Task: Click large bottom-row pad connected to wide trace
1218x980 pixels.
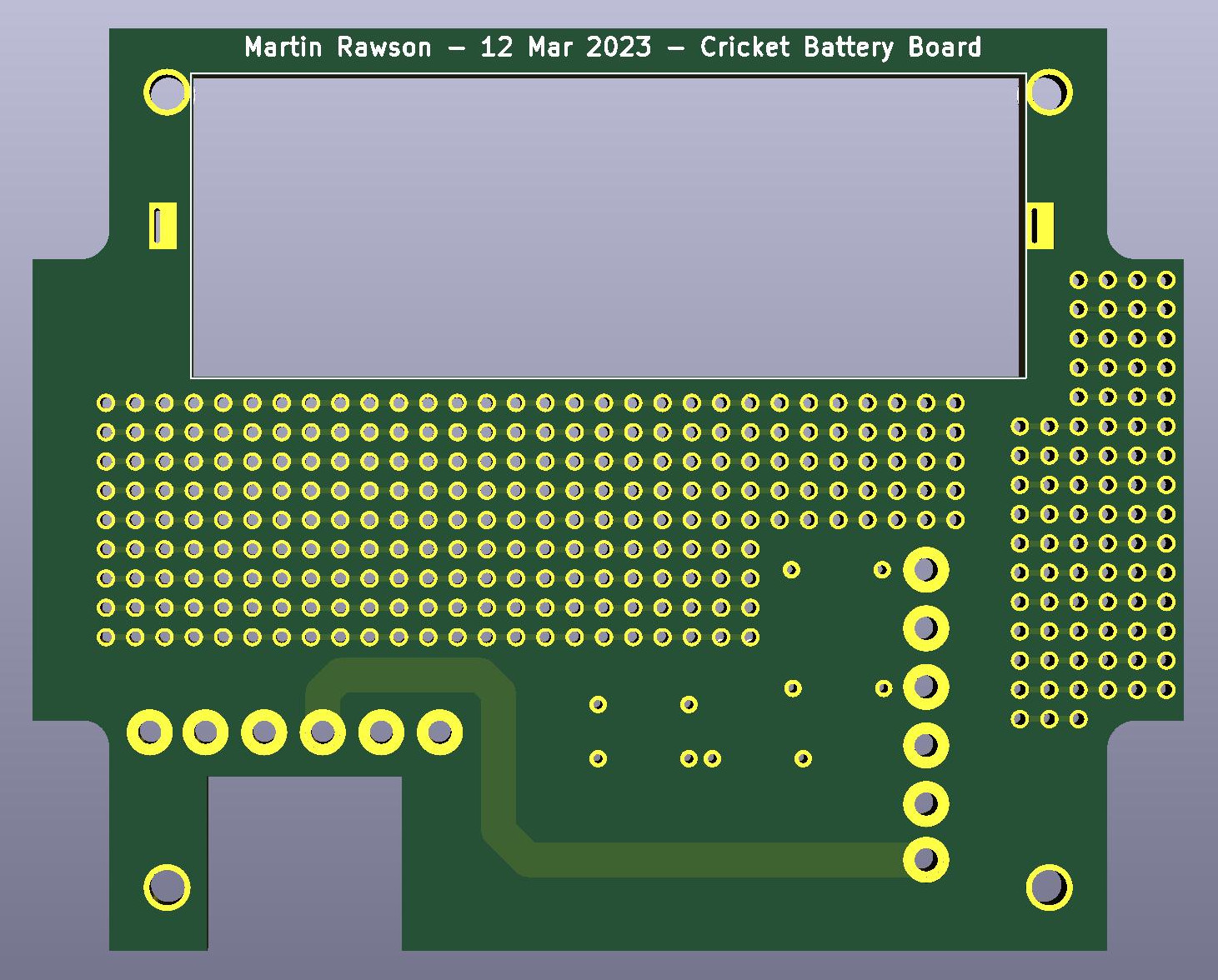Action: coord(323,732)
